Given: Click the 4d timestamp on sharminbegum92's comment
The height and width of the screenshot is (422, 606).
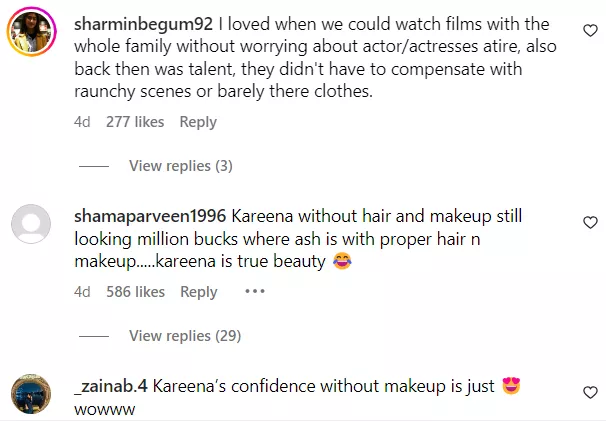Looking at the screenshot, I should pyautogui.click(x=82, y=122).
